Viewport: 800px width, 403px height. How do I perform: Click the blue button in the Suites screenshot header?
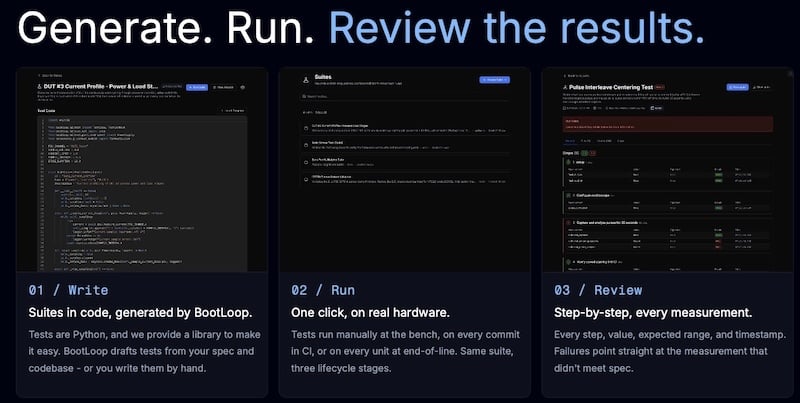494,80
